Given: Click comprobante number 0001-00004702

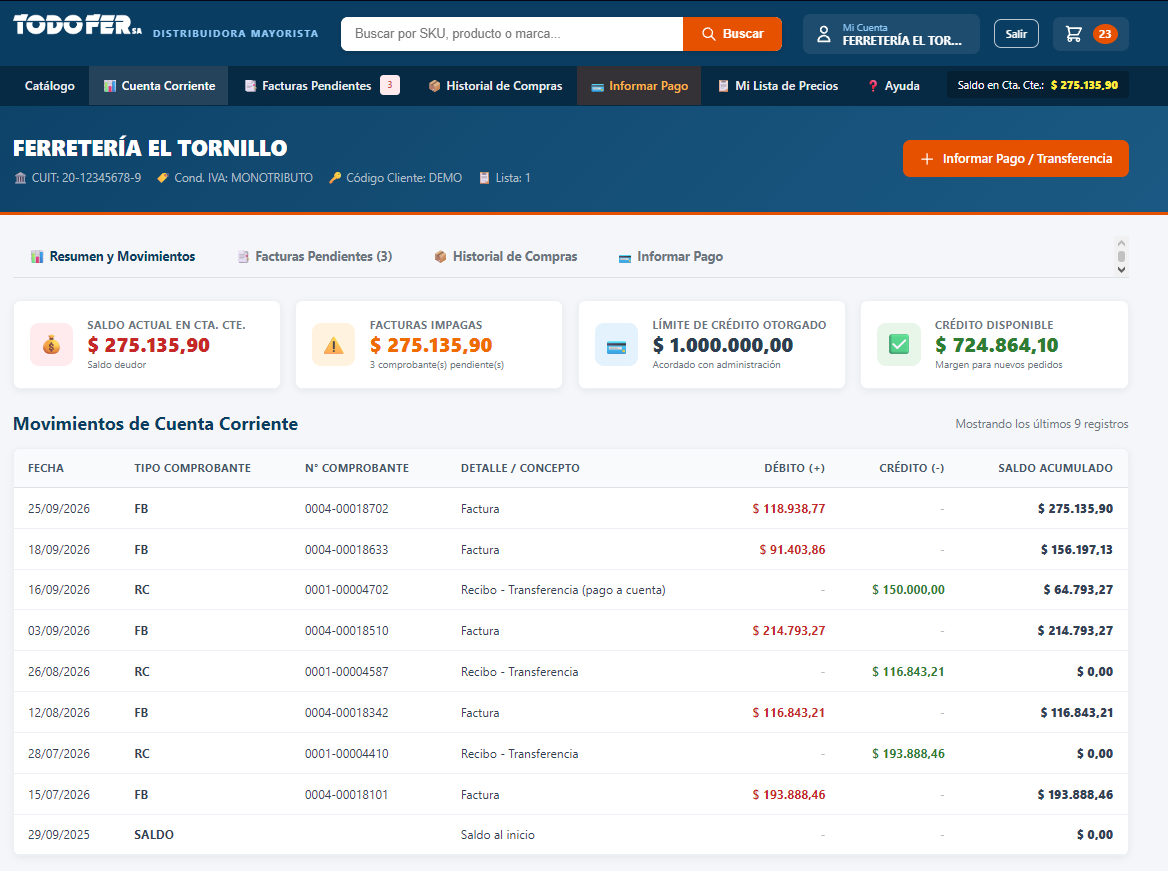Looking at the screenshot, I should pyautogui.click(x=346, y=590).
